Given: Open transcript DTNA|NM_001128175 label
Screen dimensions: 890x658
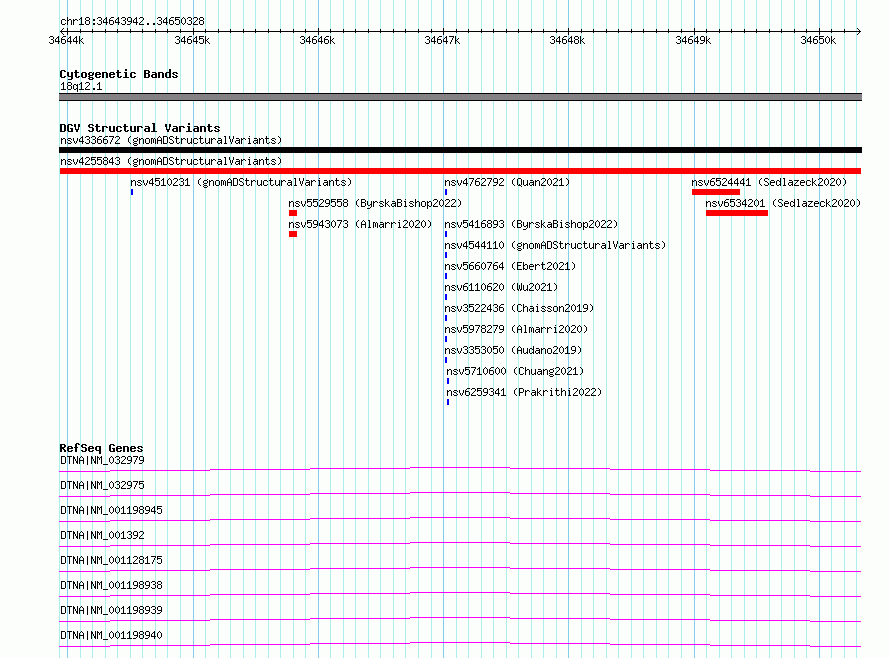Looking at the screenshot, I should click(111, 560).
